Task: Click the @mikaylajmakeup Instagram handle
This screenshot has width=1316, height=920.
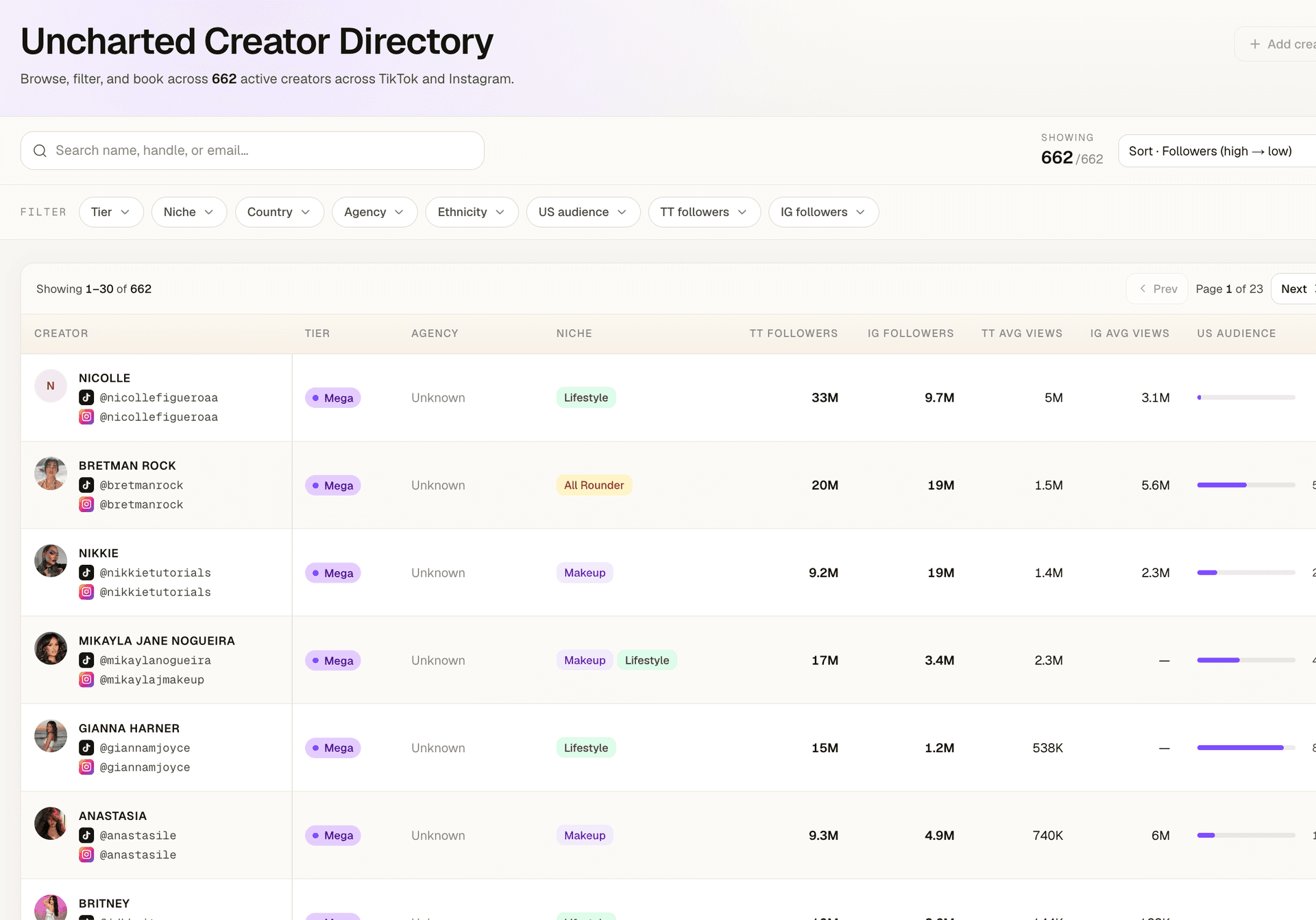Action: click(x=152, y=679)
